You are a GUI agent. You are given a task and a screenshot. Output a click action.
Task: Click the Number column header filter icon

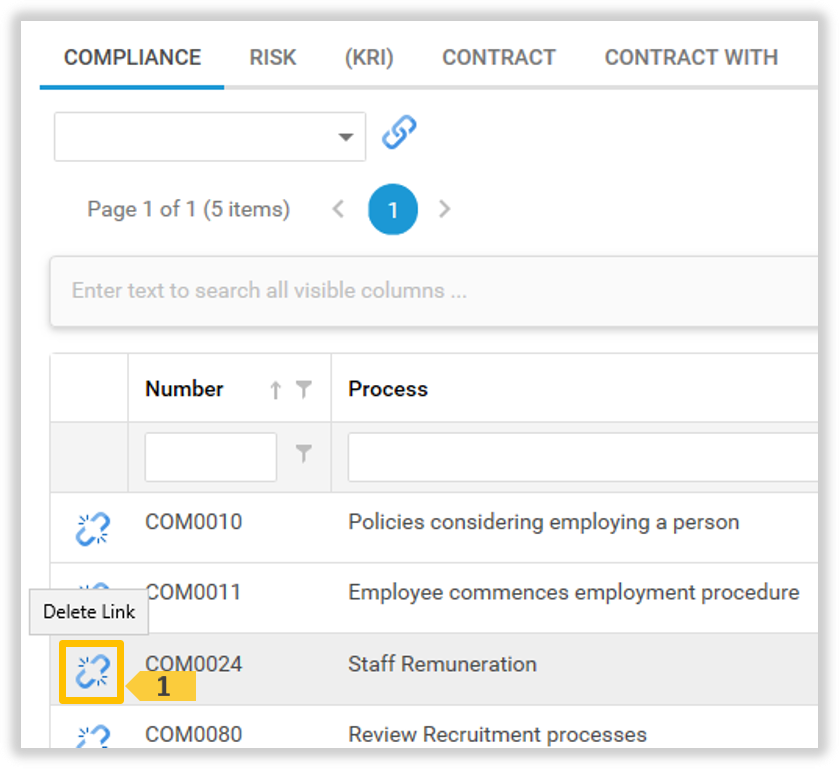pos(304,390)
